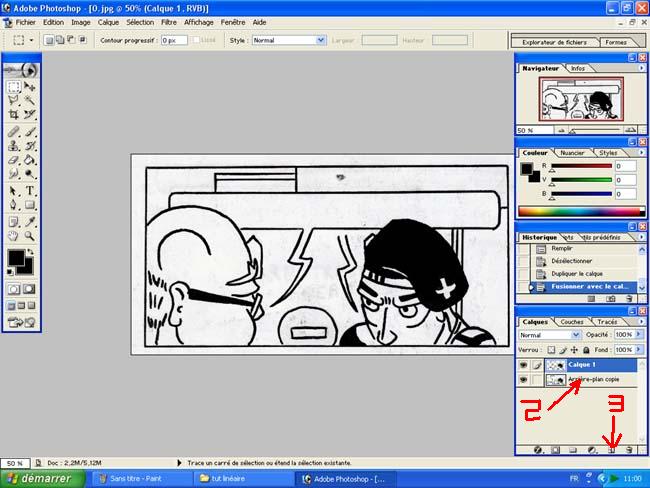Click Create new layer icon in Calques
The width and height of the screenshot is (650, 488).
pos(611,450)
